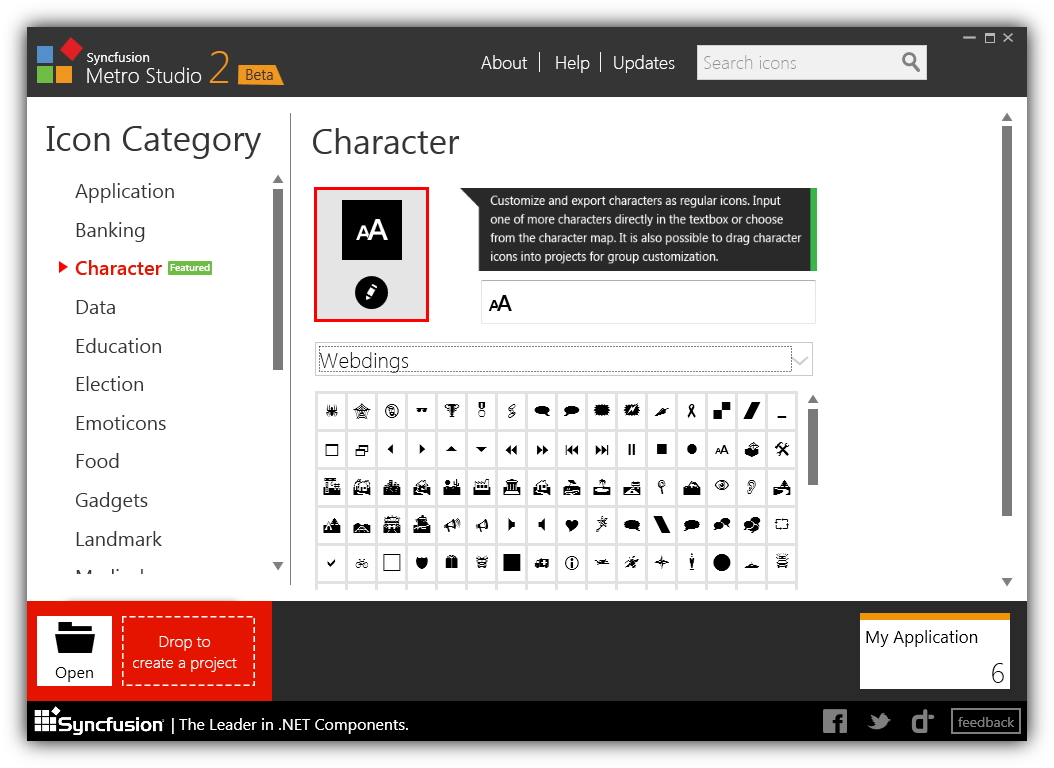Image resolution: width=1054 pixels, height=768 pixels.
Task: Choose the museum building with columns character
Action: pos(512,486)
